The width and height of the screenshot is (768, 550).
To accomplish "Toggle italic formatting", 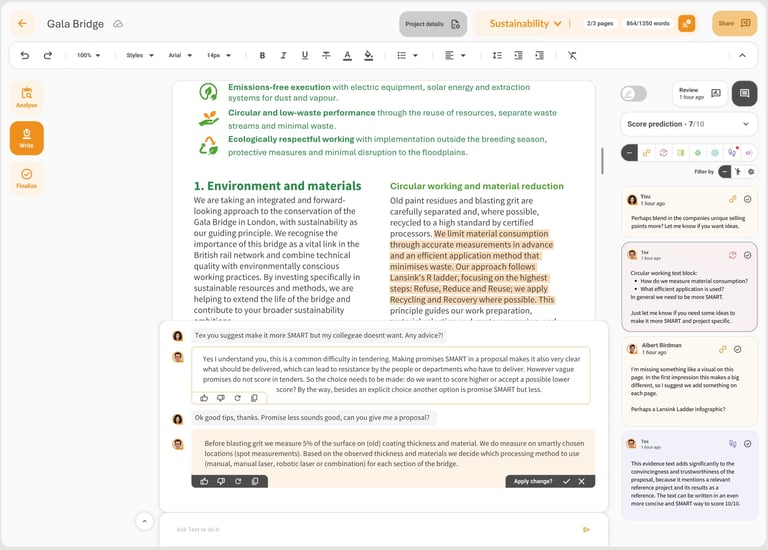I will [283, 55].
